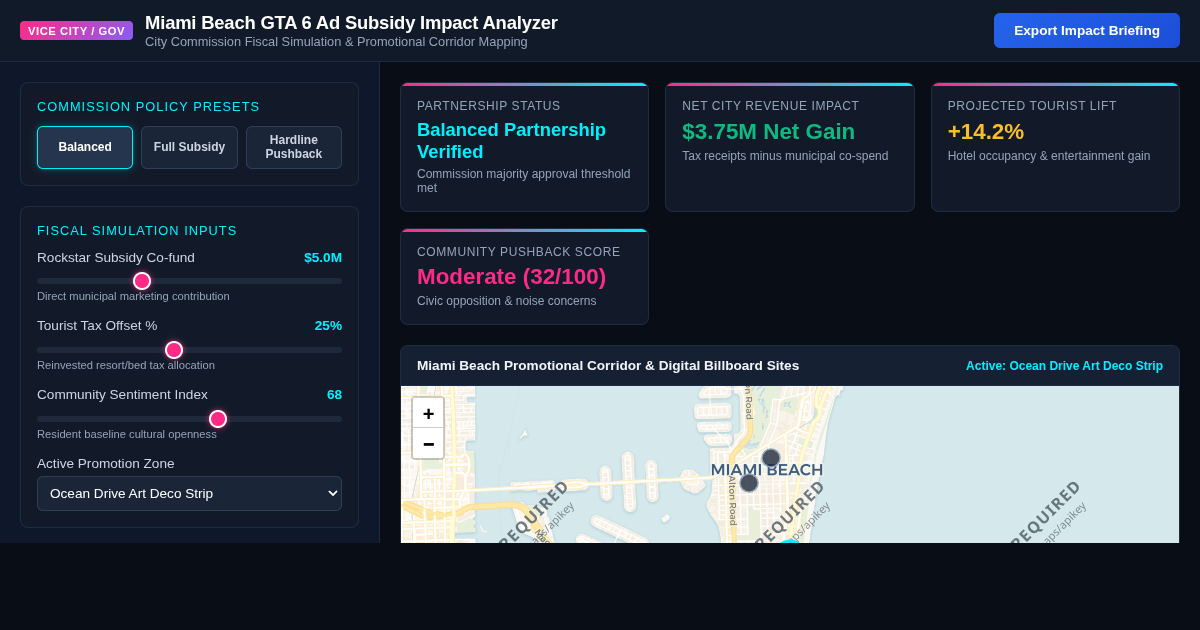
Task: Adjust the Tourist Tax Offset % slider
Action: coord(189,350)
